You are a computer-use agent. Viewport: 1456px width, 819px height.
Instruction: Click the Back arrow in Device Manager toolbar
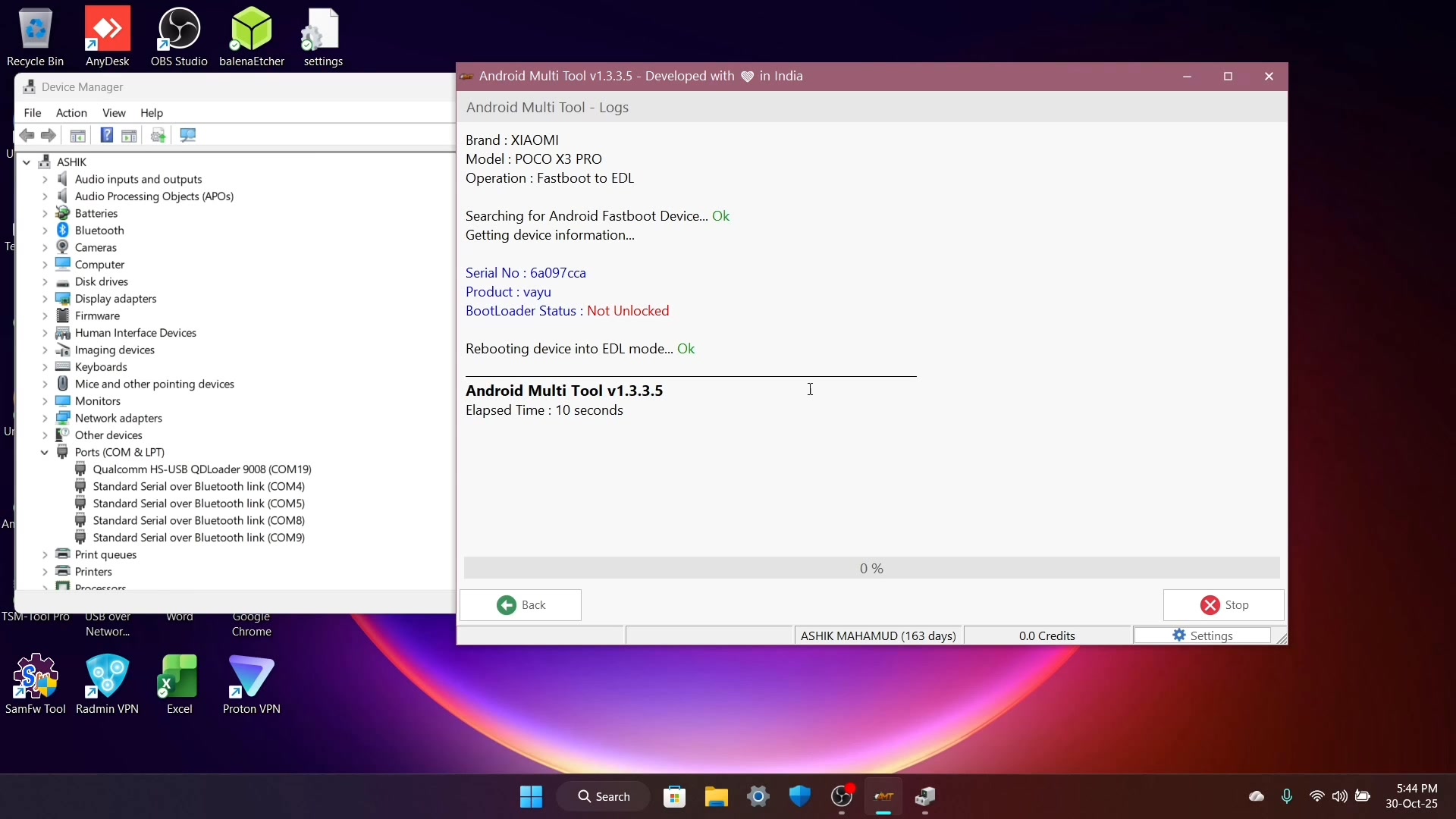tap(27, 135)
